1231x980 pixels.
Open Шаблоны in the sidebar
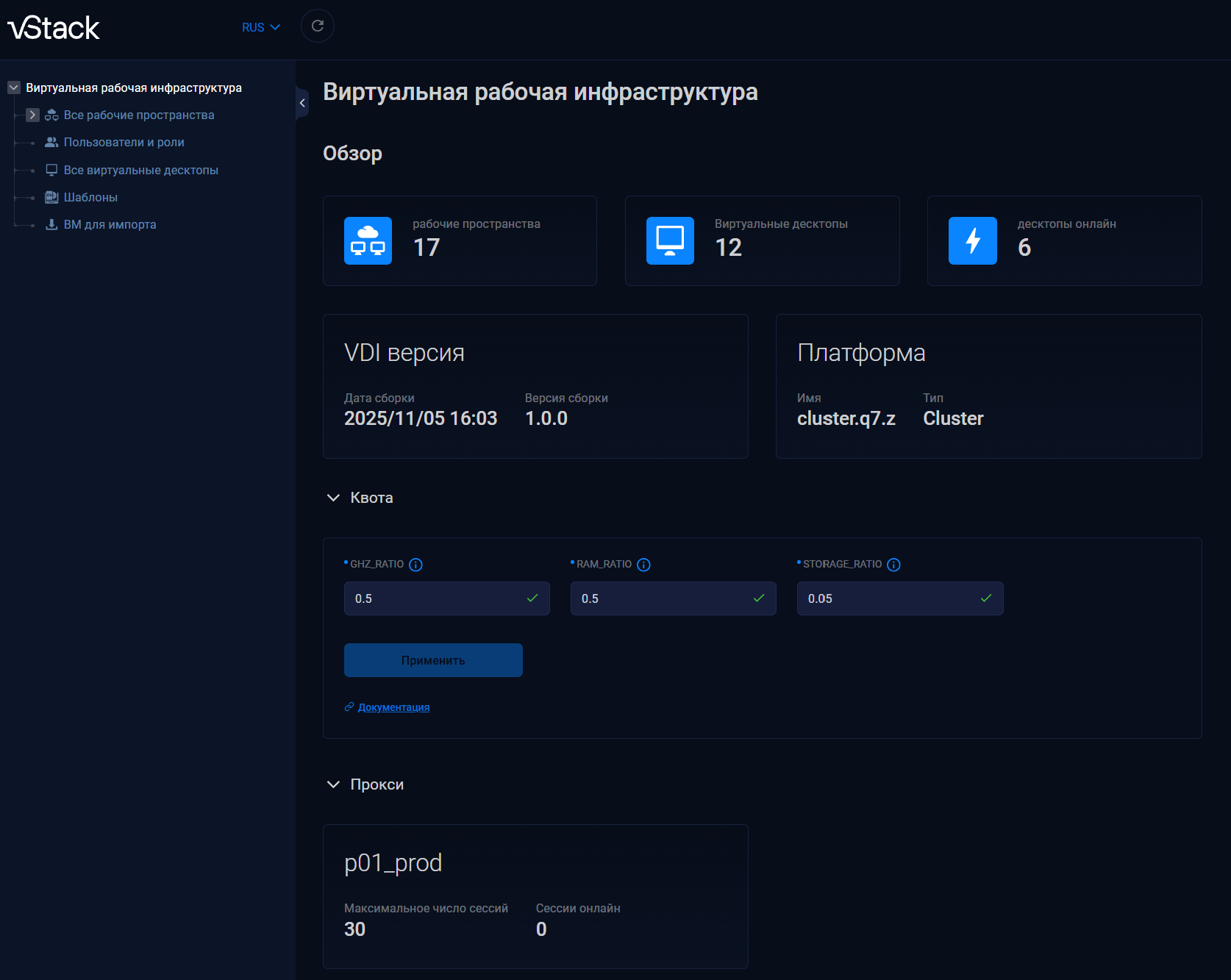pos(90,197)
